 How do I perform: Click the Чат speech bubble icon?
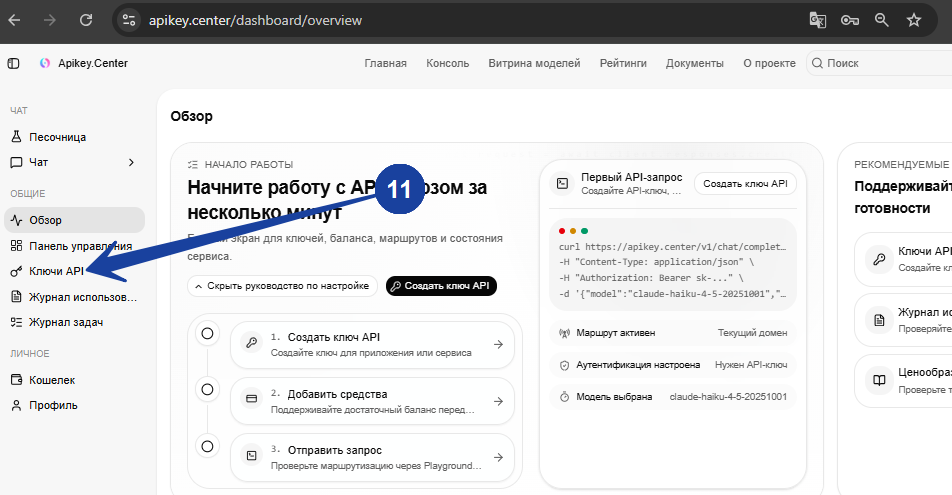[x=16, y=162]
